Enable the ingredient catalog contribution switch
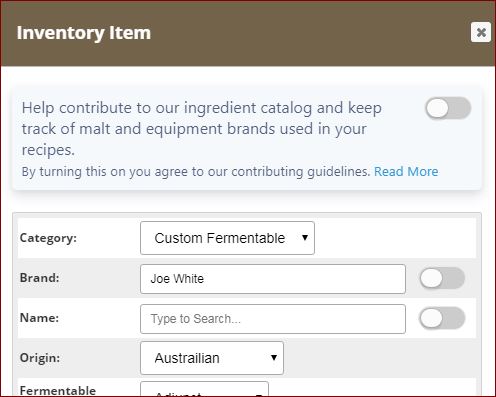Screen dimensions: 496x397 [x=448, y=108]
